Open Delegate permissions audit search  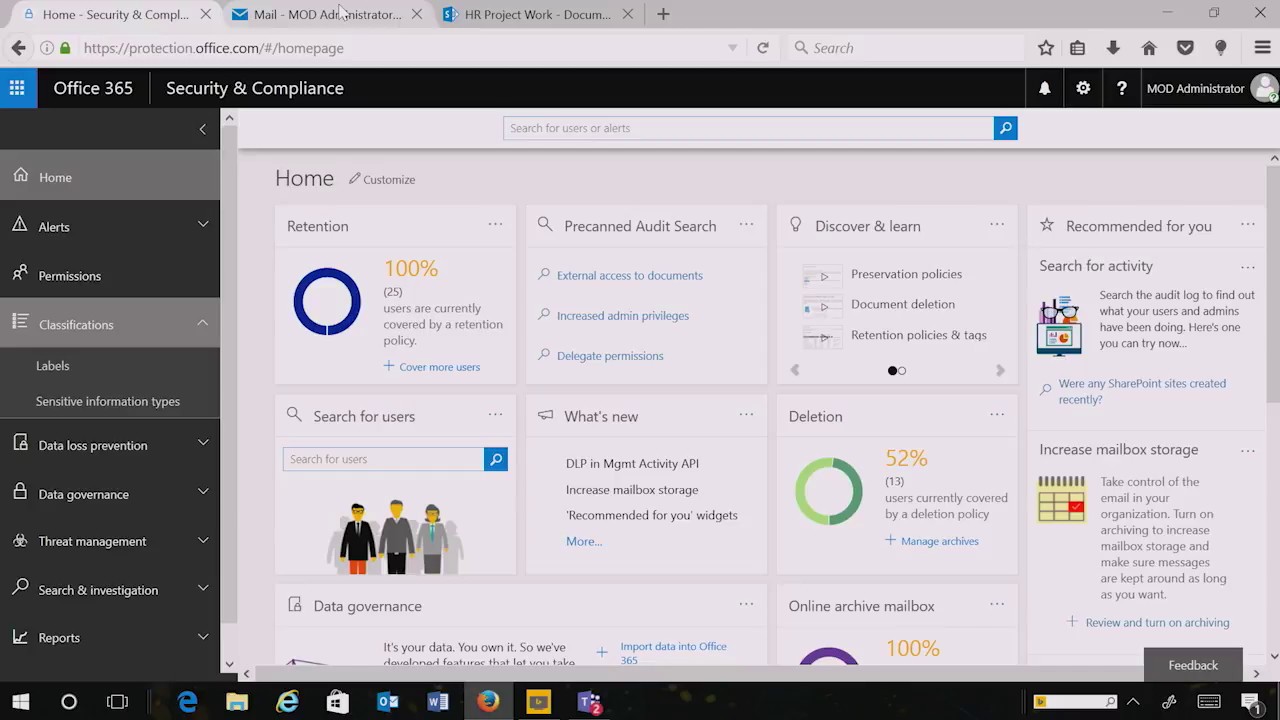click(610, 356)
